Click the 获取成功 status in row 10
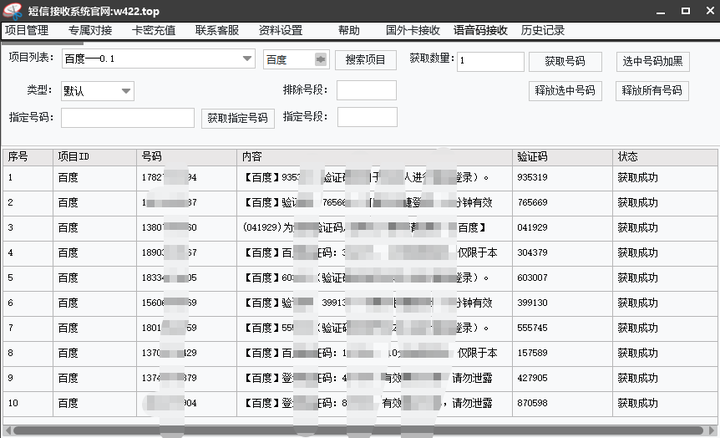The width and height of the screenshot is (720, 438). coord(638,403)
